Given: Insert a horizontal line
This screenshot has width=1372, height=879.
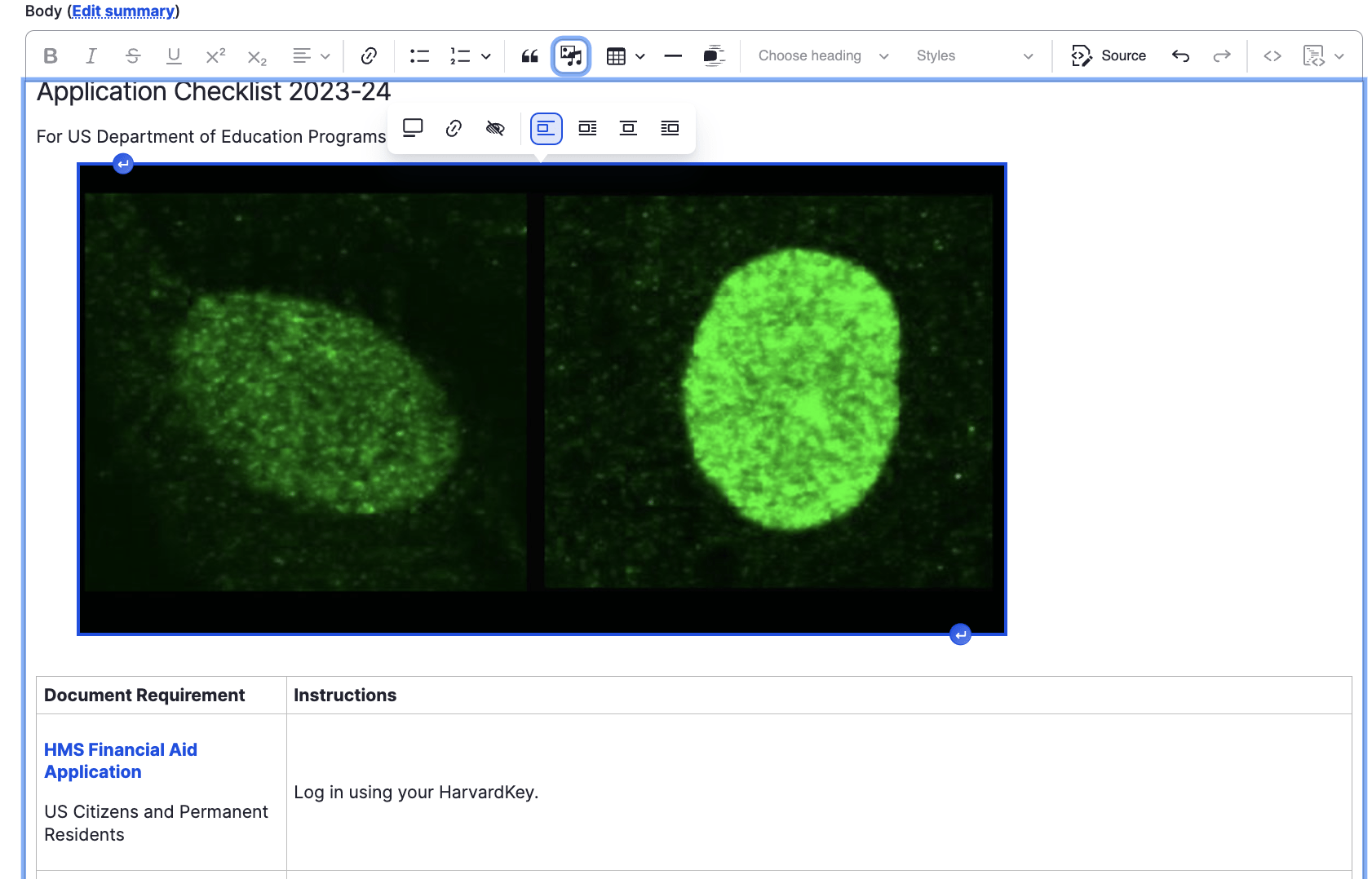Looking at the screenshot, I should pos(673,55).
